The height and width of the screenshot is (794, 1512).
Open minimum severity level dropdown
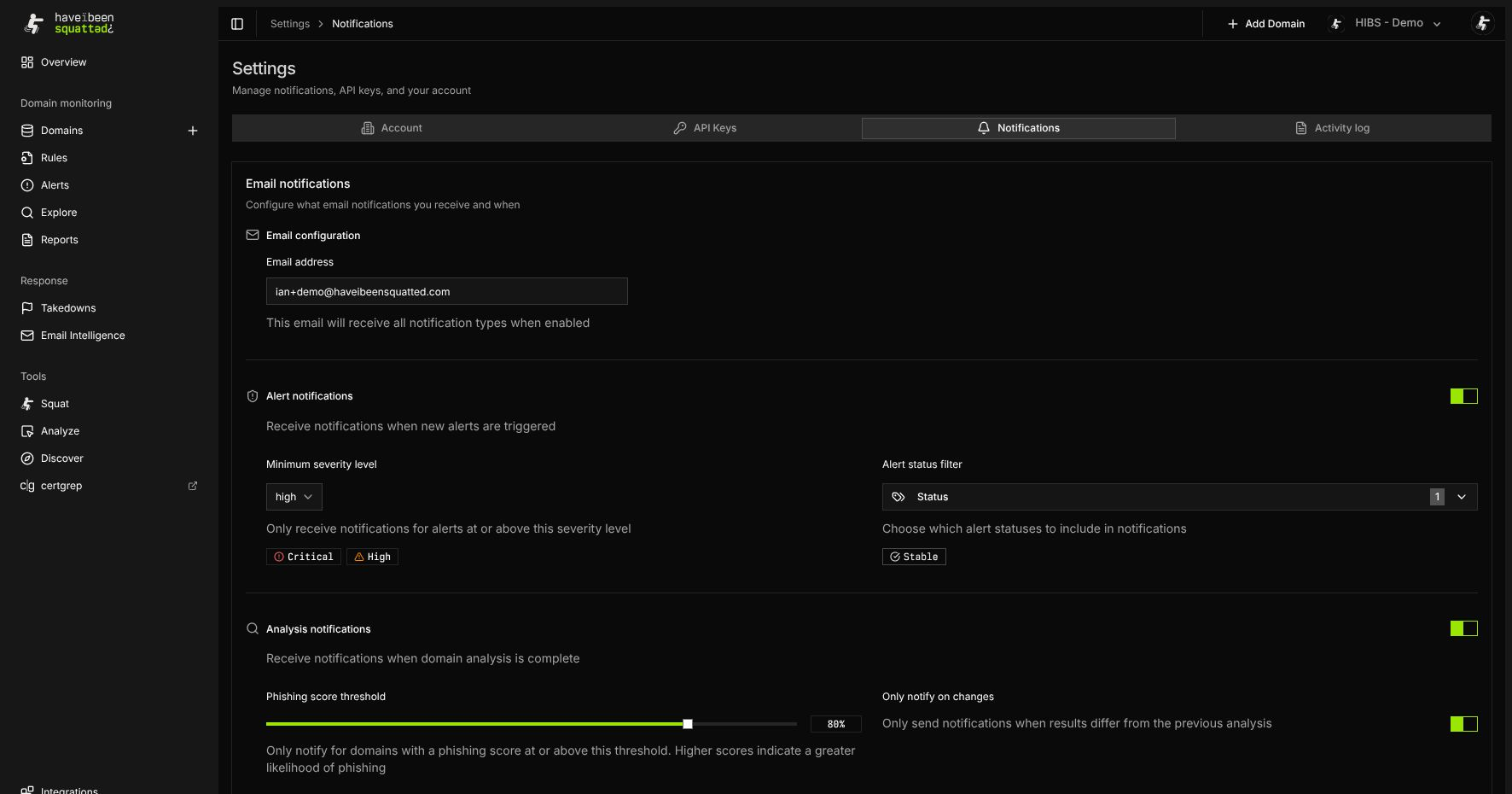tap(294, 497)
